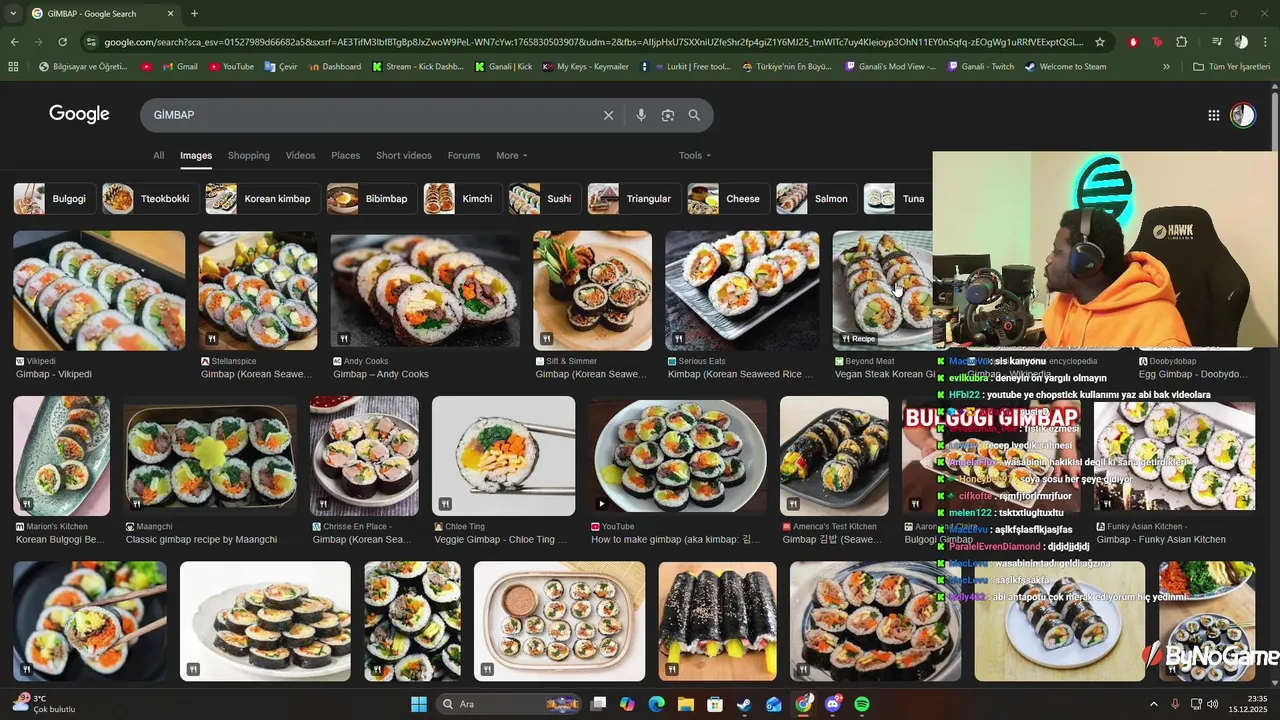Go back to previous page

[14, 42]
